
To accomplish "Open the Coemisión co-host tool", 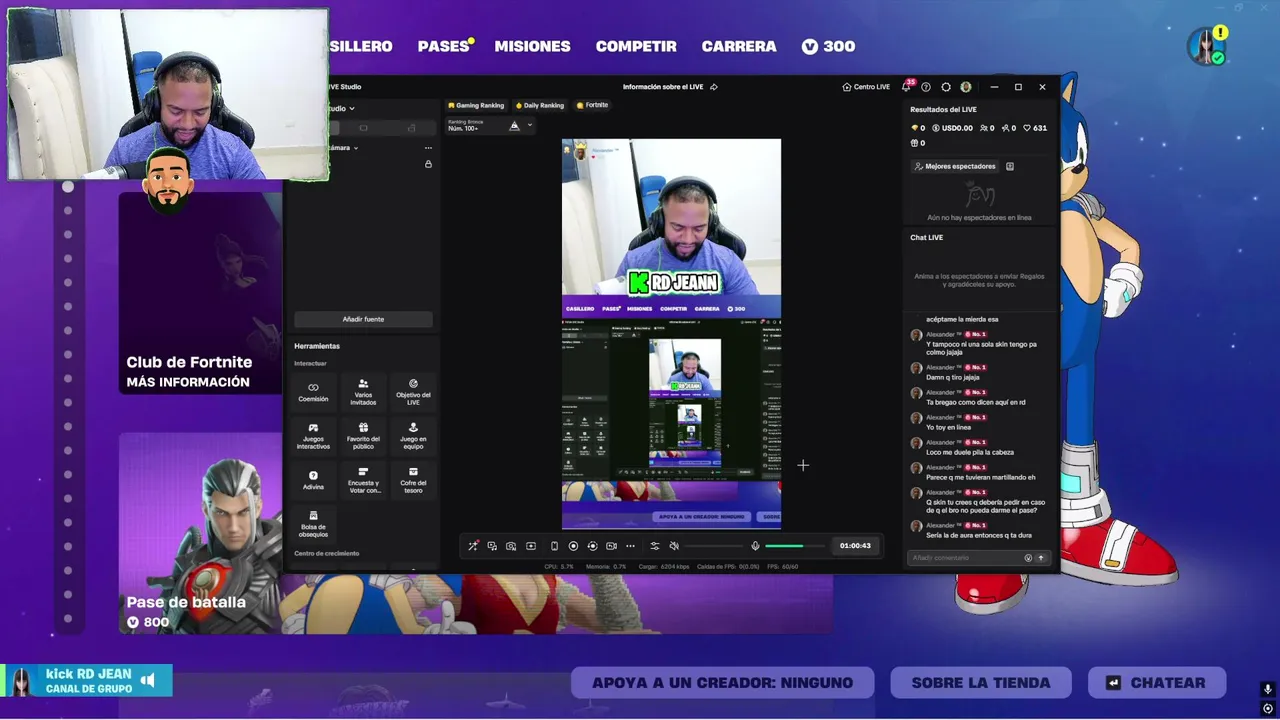I will [313, 391].
